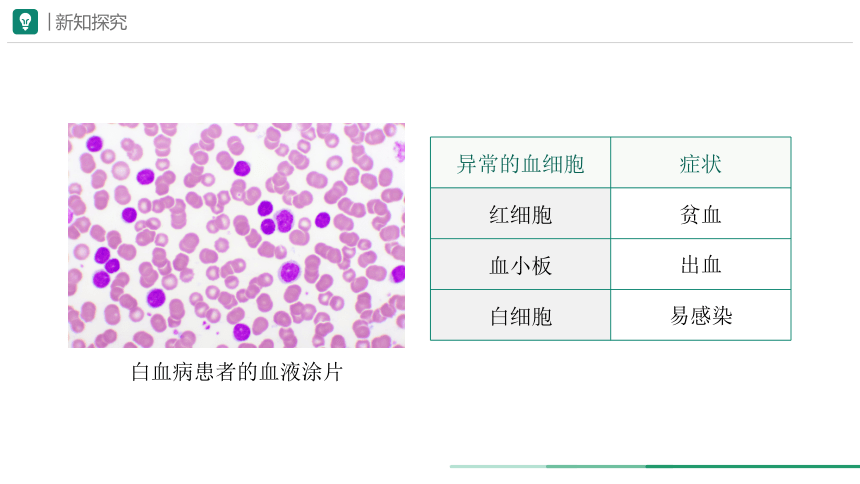Select the 新知探究 heading text

pos(90,22)
